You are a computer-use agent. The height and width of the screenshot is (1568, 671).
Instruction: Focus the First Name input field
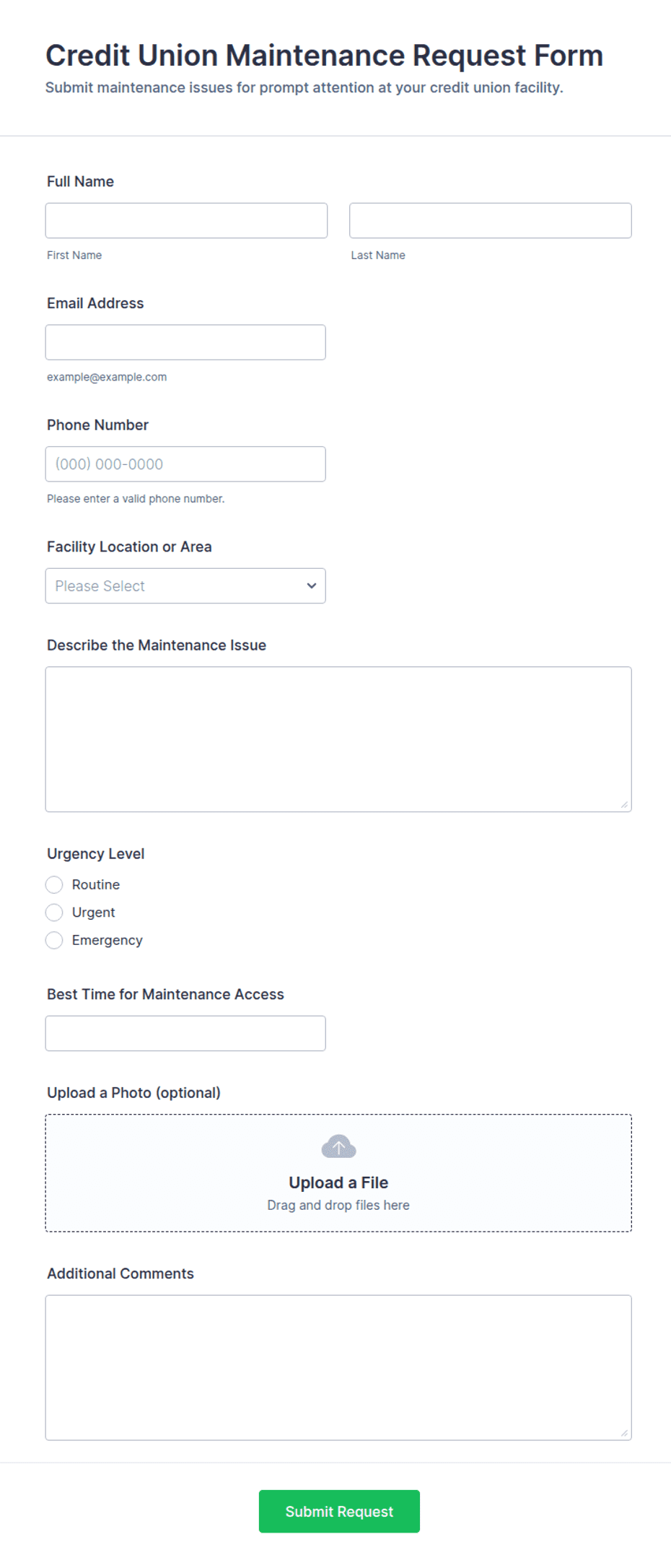186,220
